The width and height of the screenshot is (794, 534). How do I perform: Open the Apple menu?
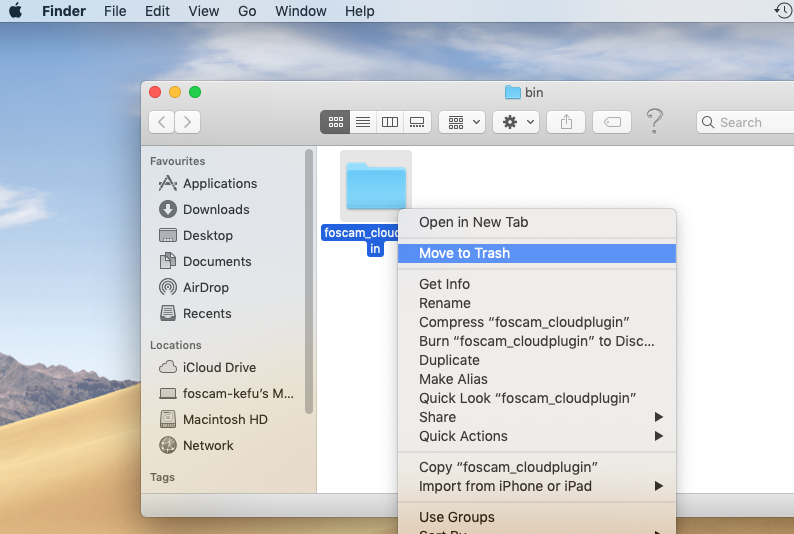coord(15,10)
